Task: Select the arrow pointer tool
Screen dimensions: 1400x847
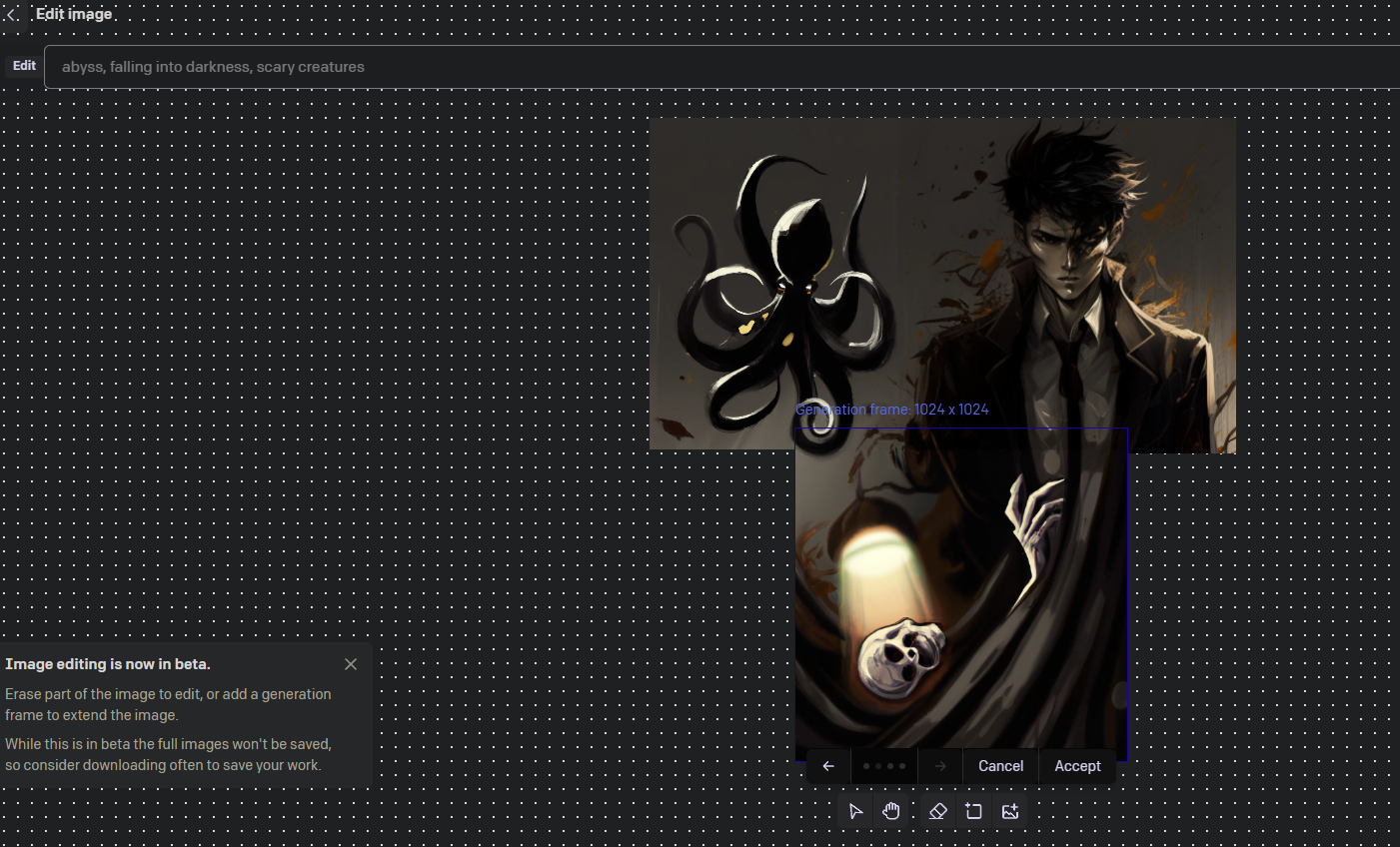Action: [855, 811]
